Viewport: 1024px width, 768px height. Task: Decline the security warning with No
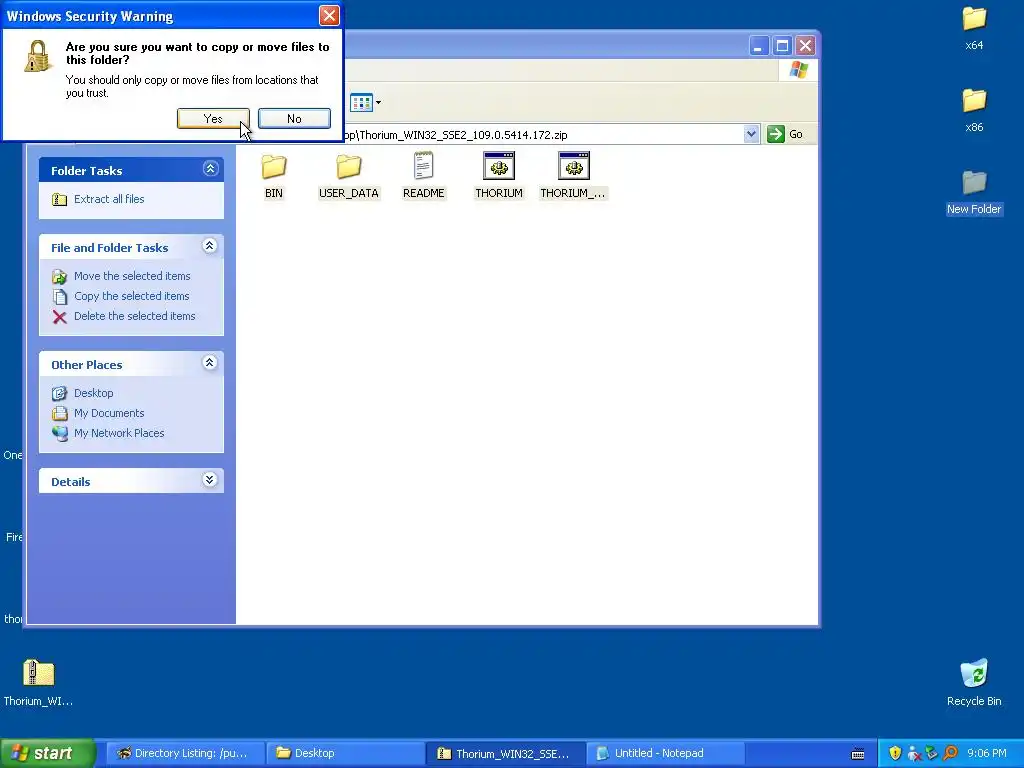294,118
